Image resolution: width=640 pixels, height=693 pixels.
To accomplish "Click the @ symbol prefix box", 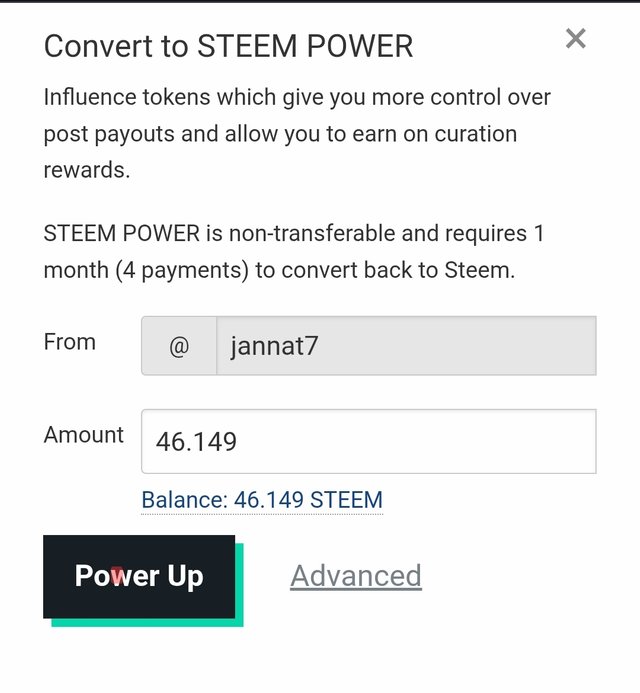I will pos(179,346).
